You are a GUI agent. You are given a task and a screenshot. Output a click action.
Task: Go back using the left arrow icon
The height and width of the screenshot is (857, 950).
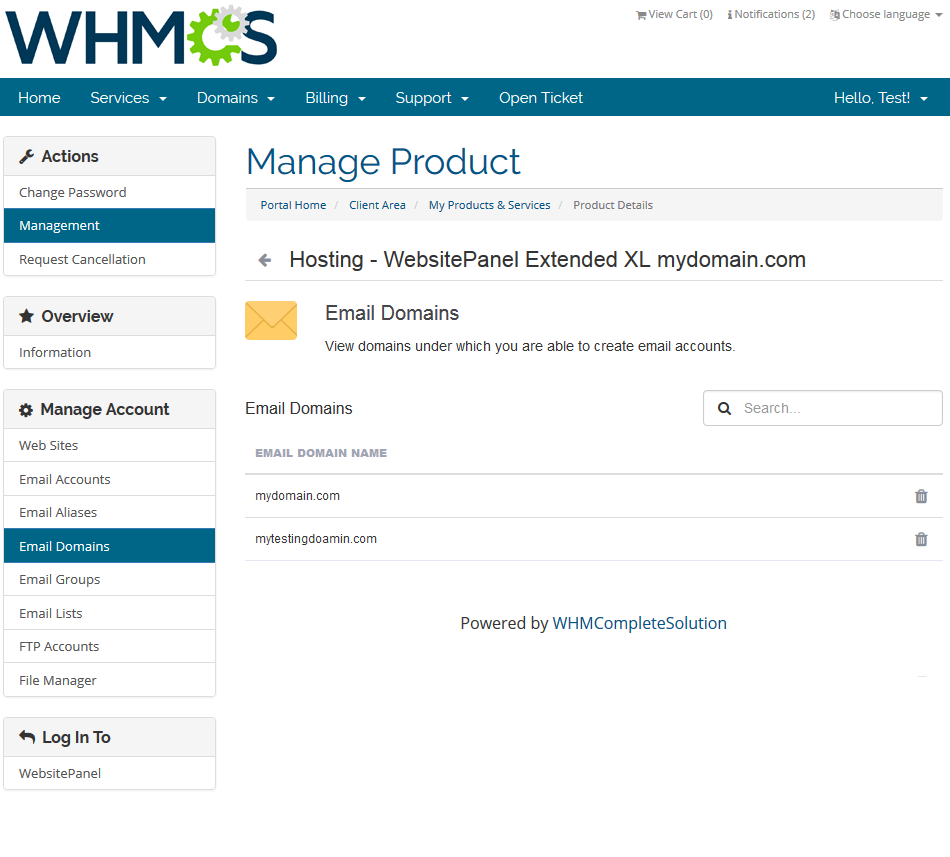[265, 260]
